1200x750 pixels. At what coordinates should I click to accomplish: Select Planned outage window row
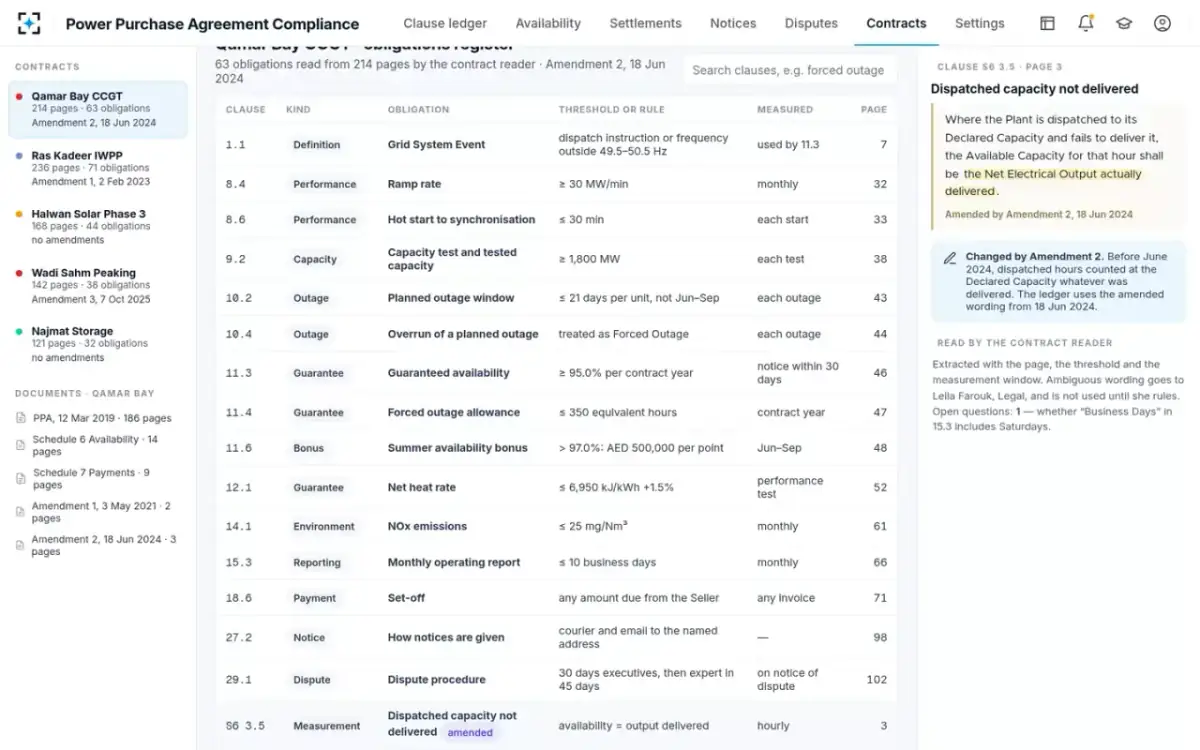[x=556, y=298]
